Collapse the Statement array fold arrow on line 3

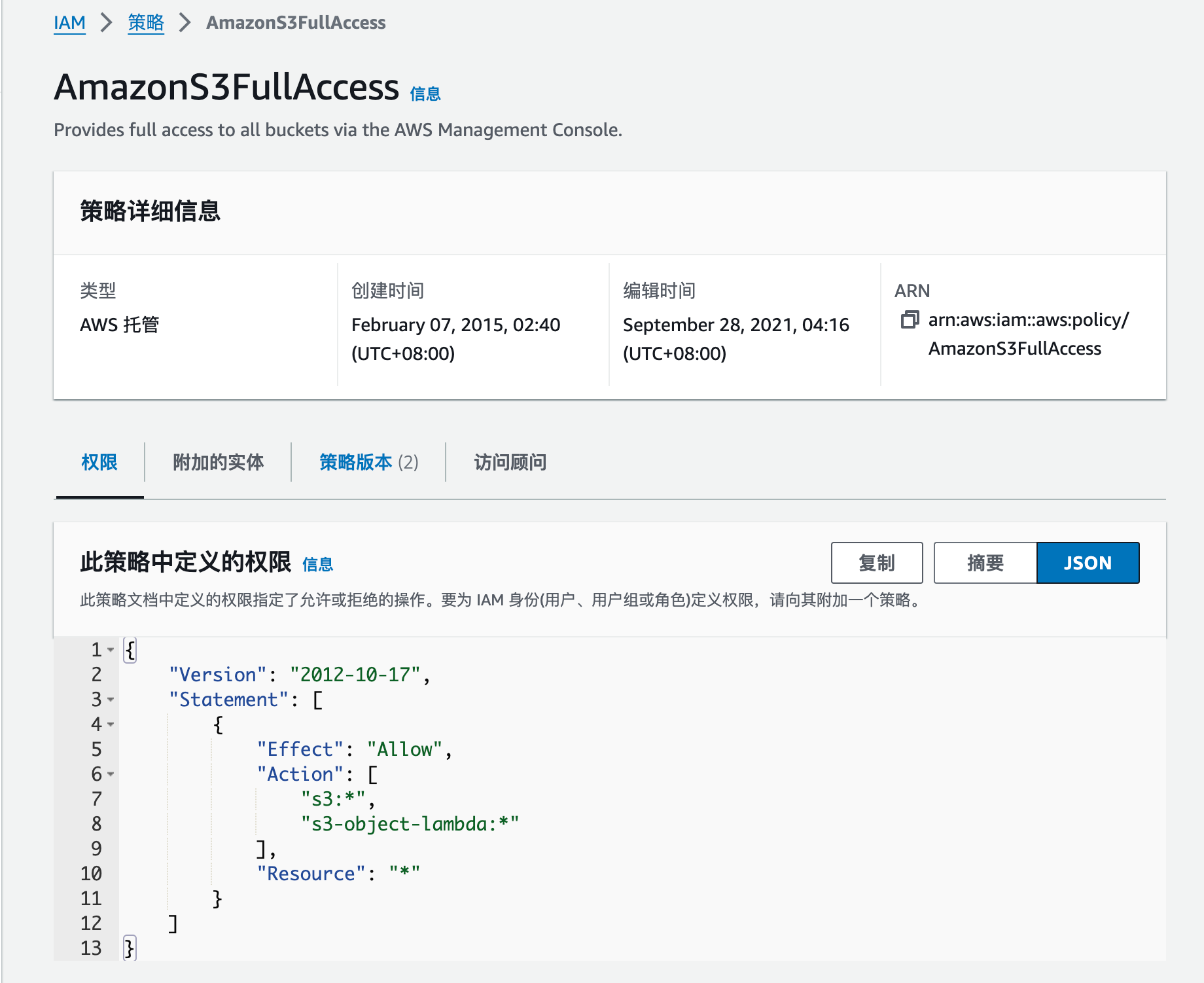111,700
